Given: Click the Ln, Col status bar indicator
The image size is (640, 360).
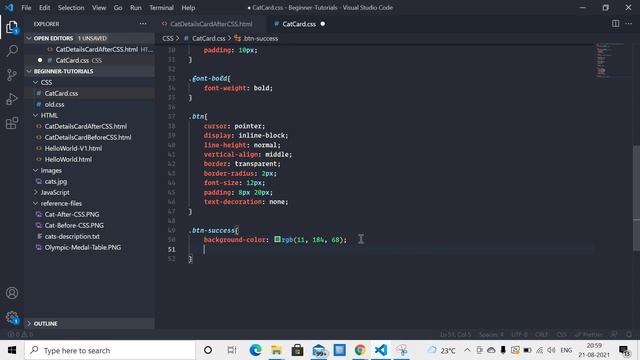Looking at the screenshot, I should (x=456, y=334).
